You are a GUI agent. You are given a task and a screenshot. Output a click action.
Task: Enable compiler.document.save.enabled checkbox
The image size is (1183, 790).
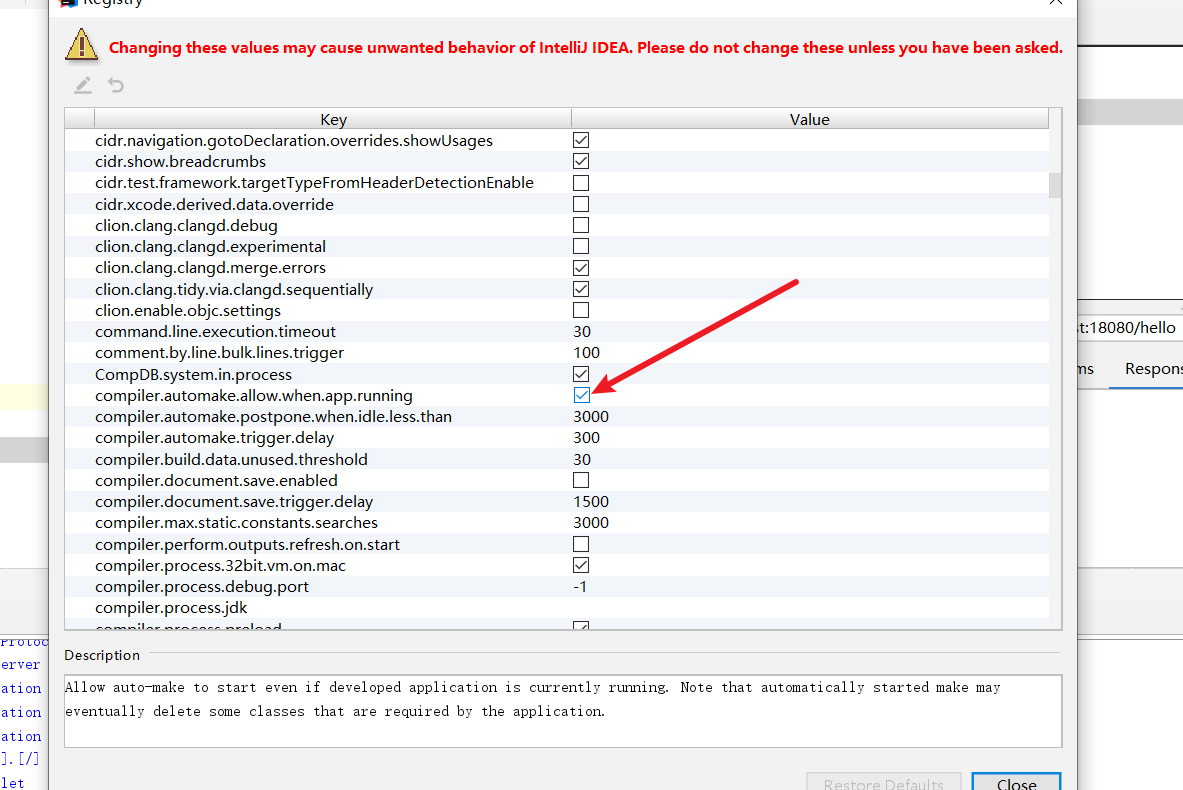[x=581, y=480]
